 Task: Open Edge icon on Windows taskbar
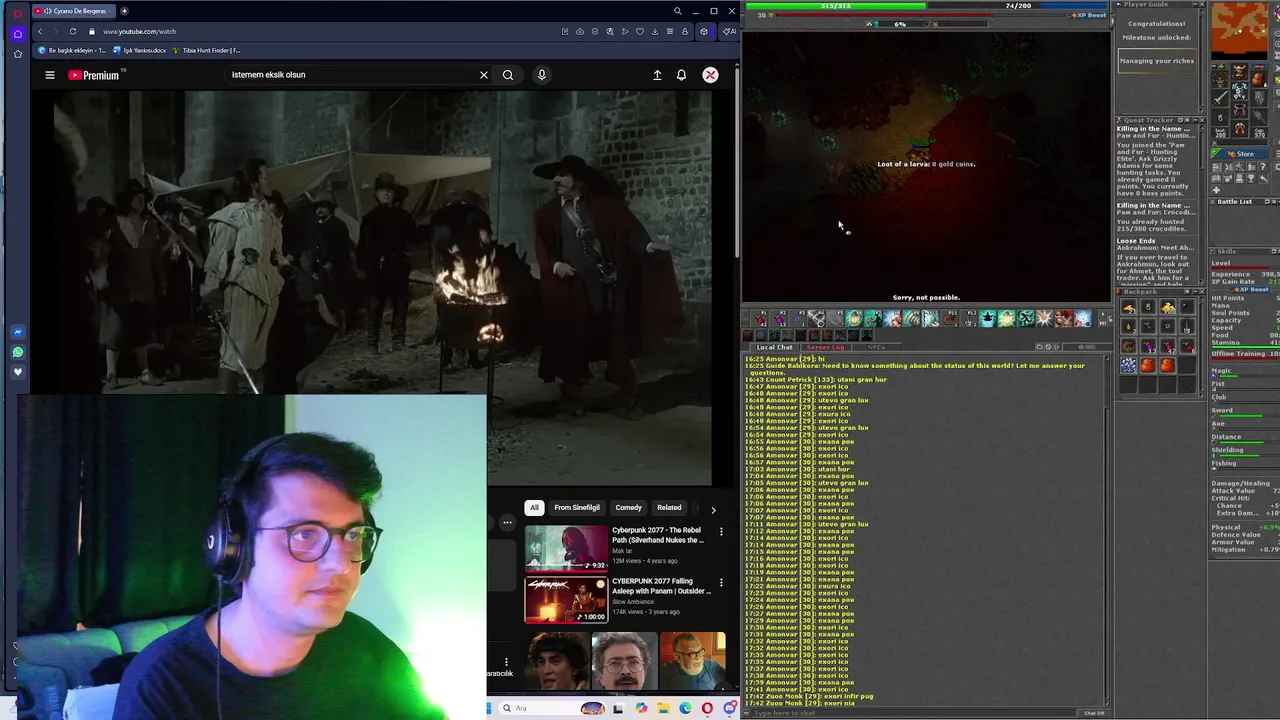pyautogui.click(x=685, y=708)
